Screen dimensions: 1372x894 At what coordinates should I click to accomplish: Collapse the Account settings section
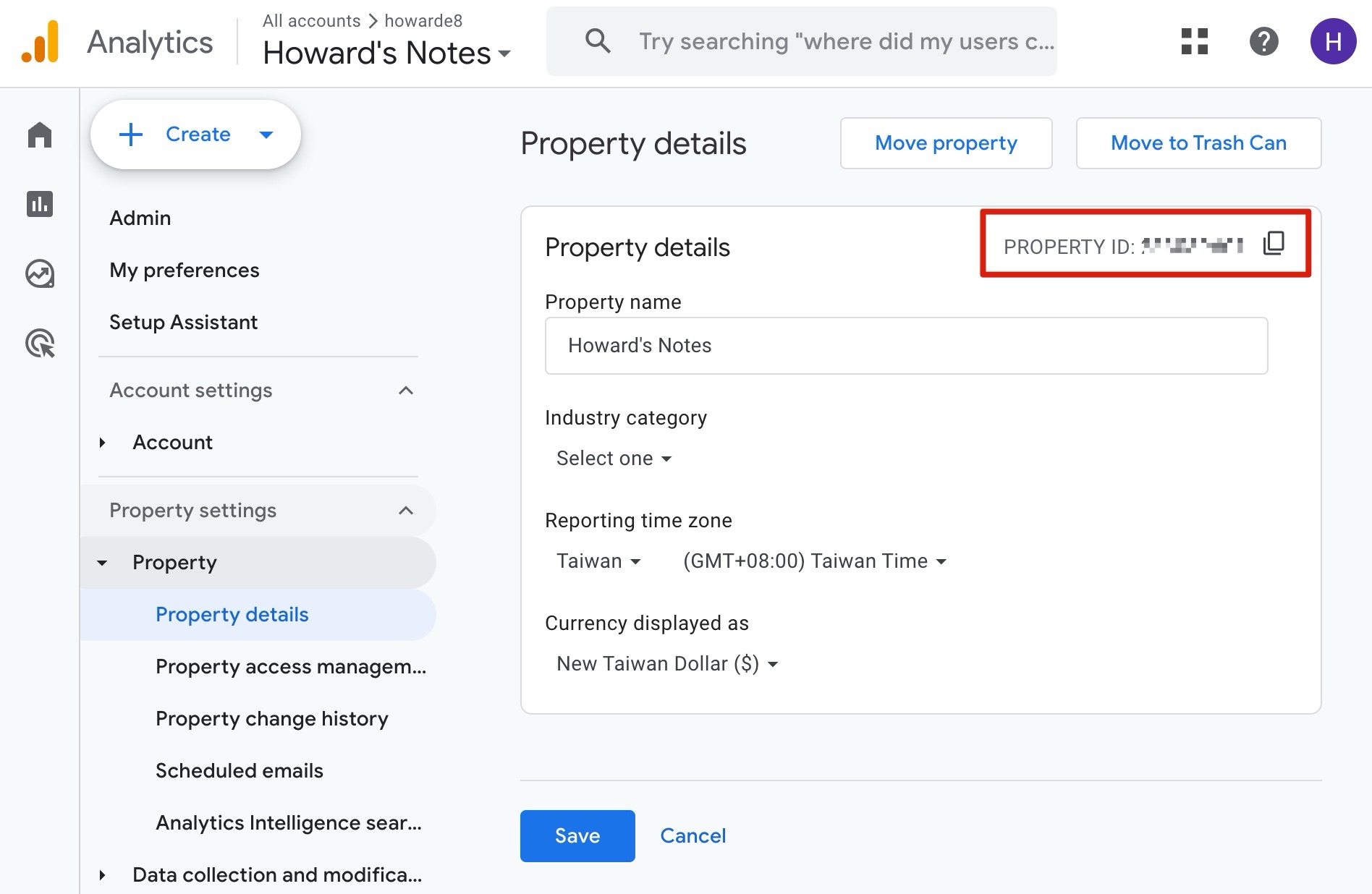click(x=406, y=391)
